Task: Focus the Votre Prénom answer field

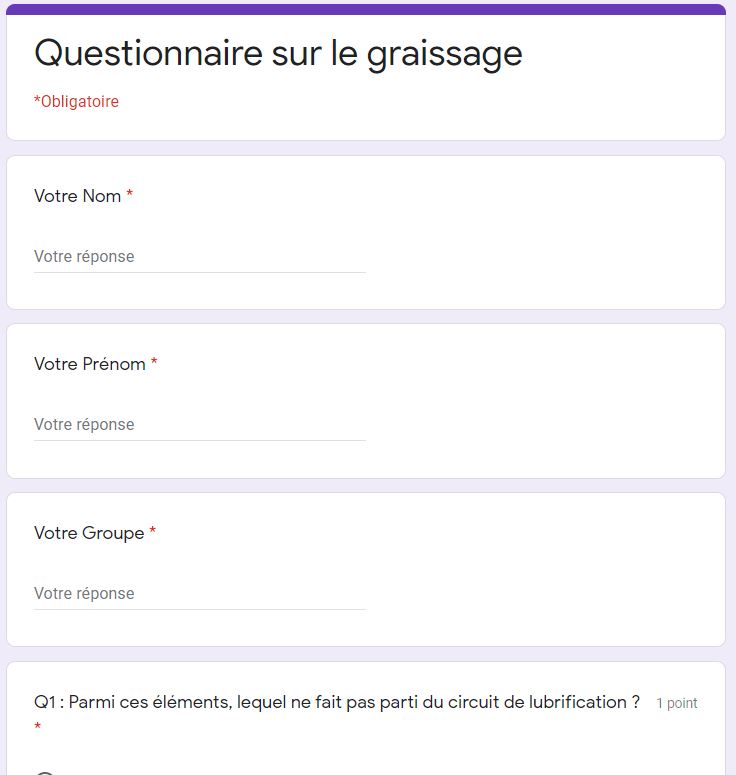Action: click(x=199, y=425)
